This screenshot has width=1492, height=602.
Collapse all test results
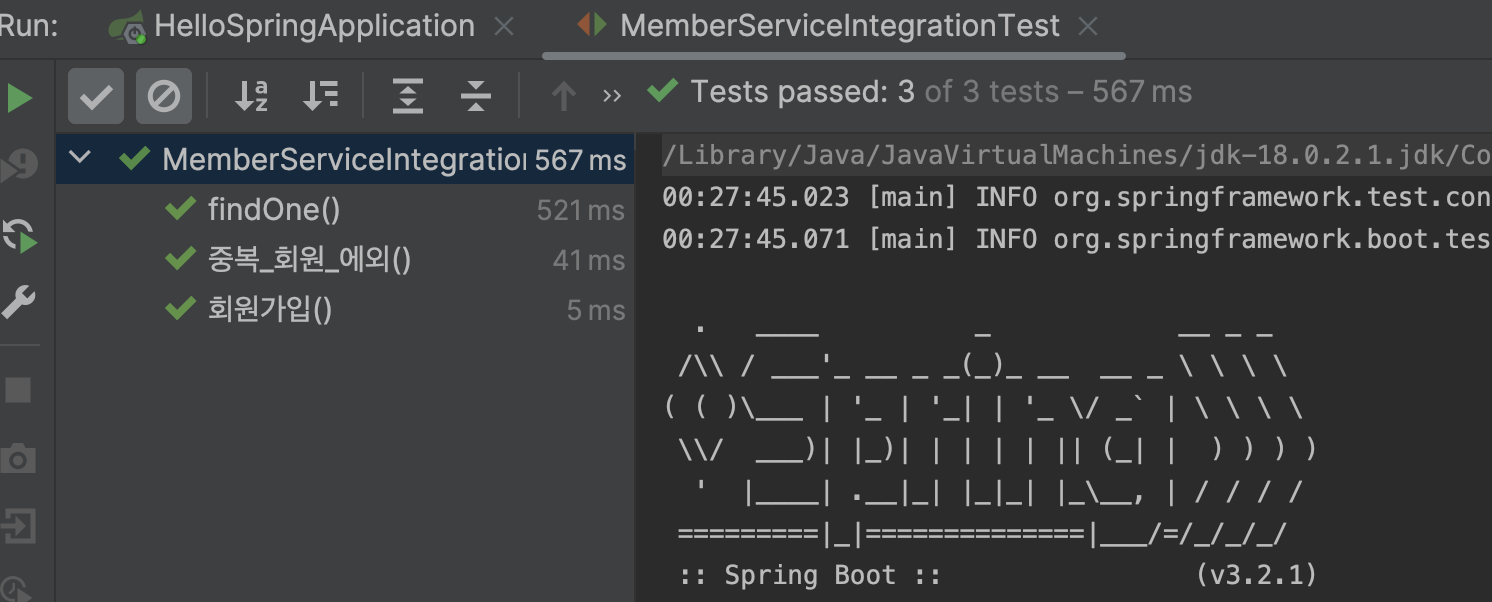(476, 97)
